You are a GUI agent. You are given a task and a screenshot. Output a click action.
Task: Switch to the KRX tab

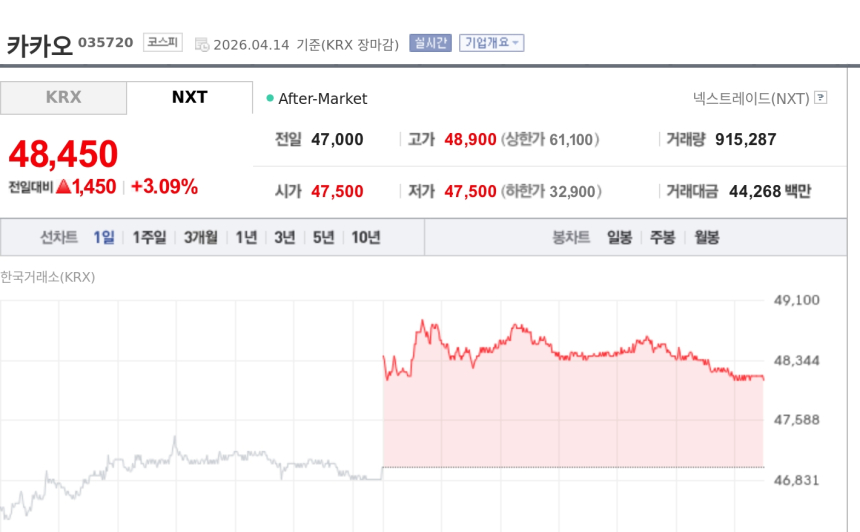(x=63, y=97)
